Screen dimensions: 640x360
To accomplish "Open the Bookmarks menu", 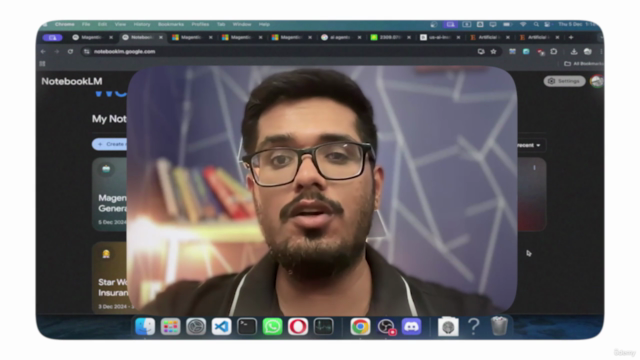I will click(x=171, y=24).
